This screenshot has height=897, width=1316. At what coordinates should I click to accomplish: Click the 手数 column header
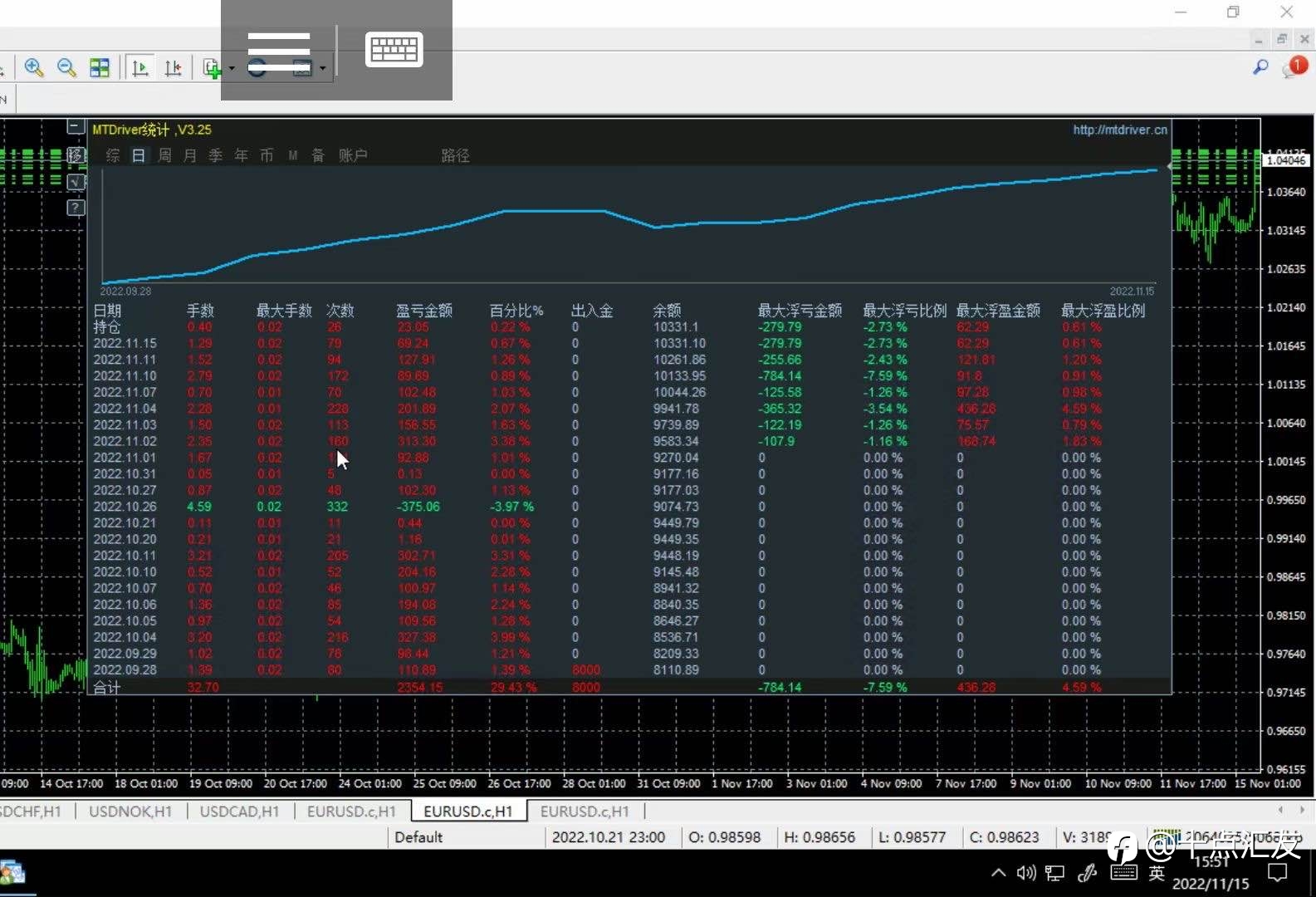click(x=200, y=311)
